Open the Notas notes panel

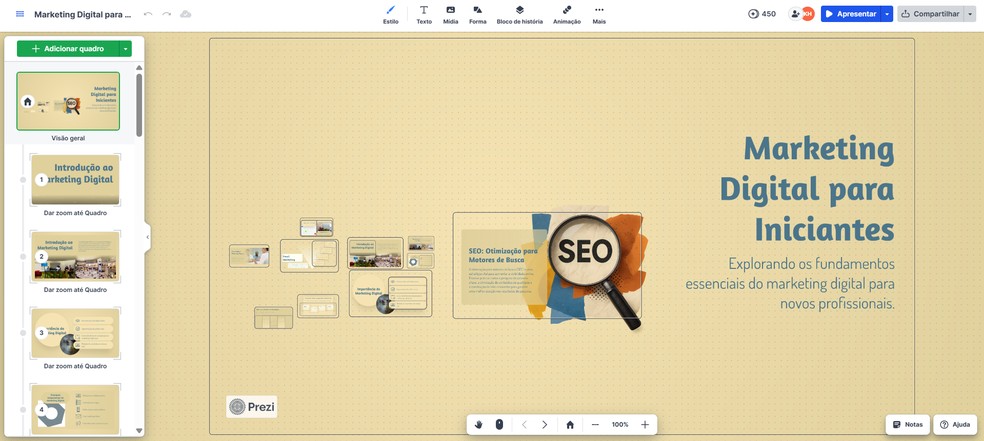[907, 425]
